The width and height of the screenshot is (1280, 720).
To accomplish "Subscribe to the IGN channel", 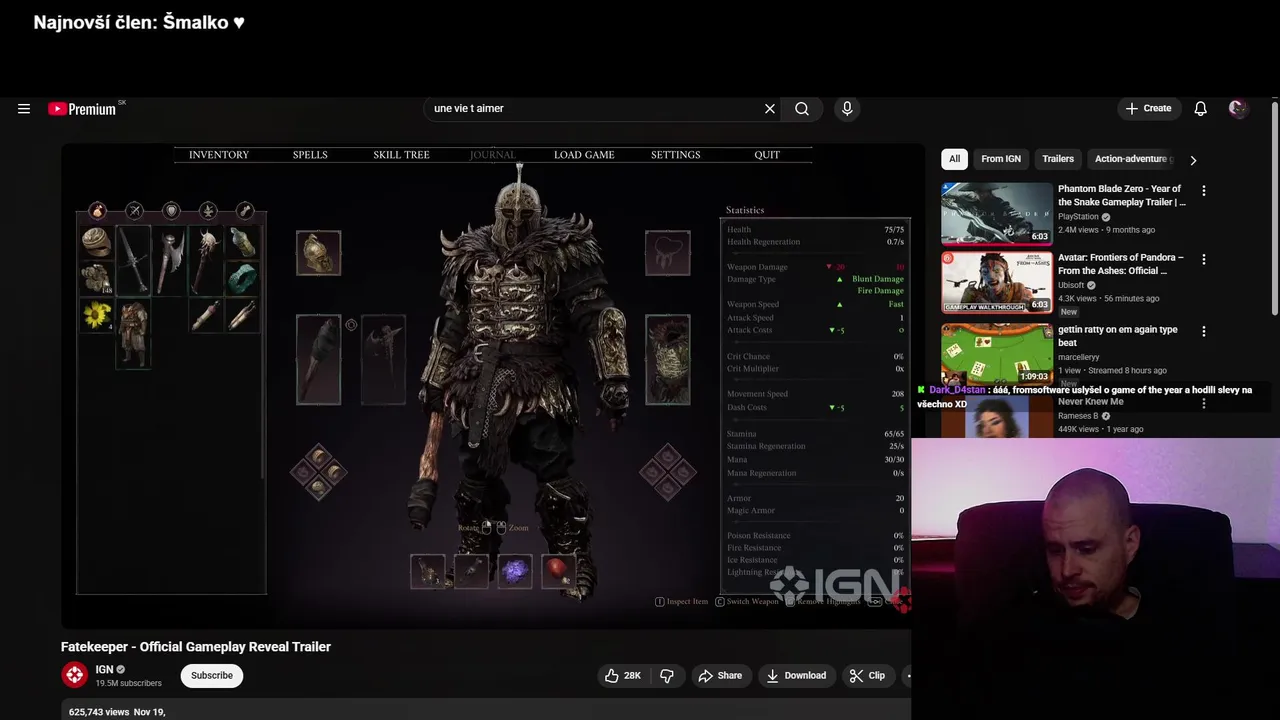I will [212, 676].
